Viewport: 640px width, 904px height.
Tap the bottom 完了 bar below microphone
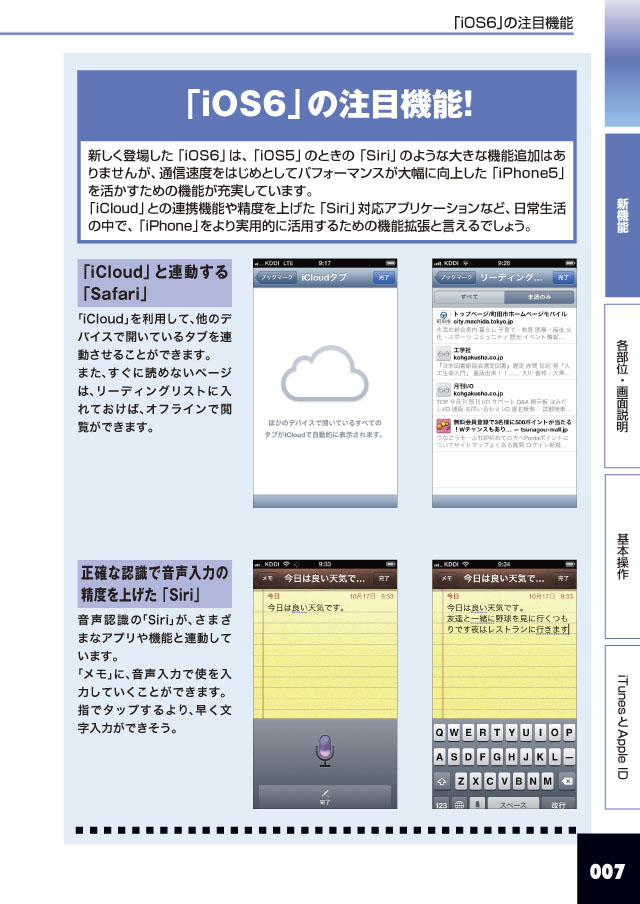pyautogui.click(x=325, y=797)
